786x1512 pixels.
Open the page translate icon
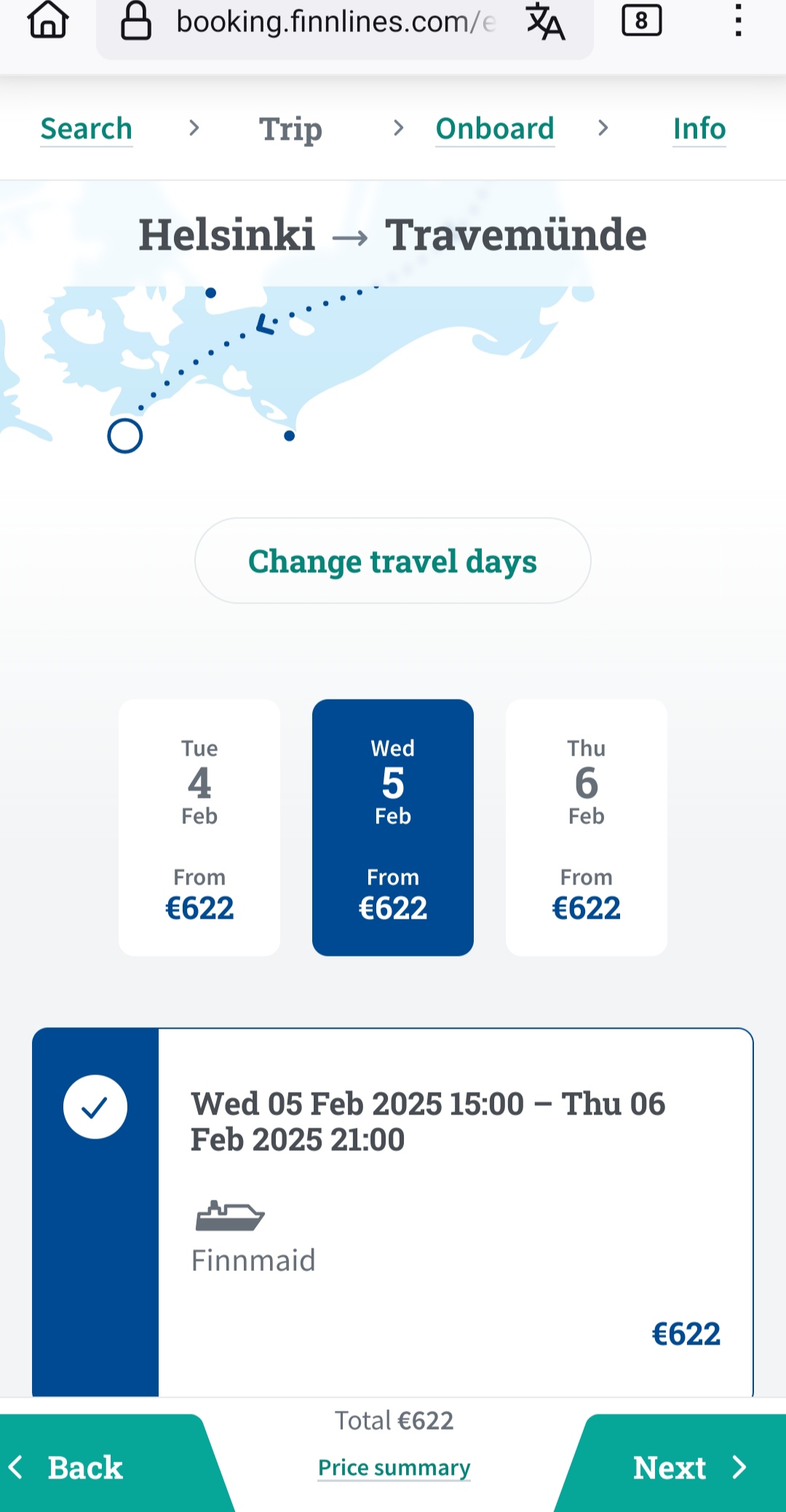click(x=545, y=21)
